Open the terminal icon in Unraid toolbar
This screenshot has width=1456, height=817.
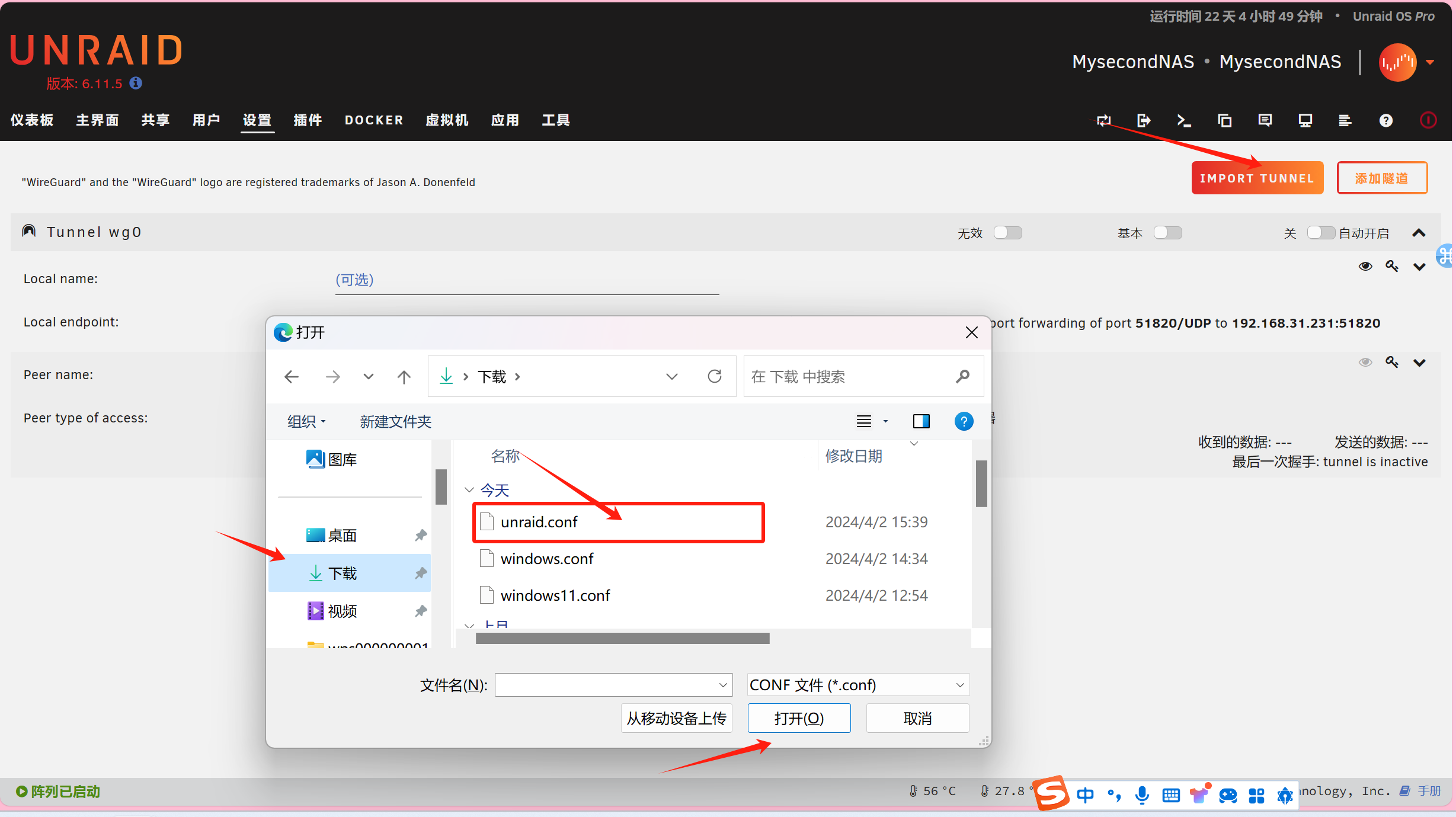tap(1183, 120)
